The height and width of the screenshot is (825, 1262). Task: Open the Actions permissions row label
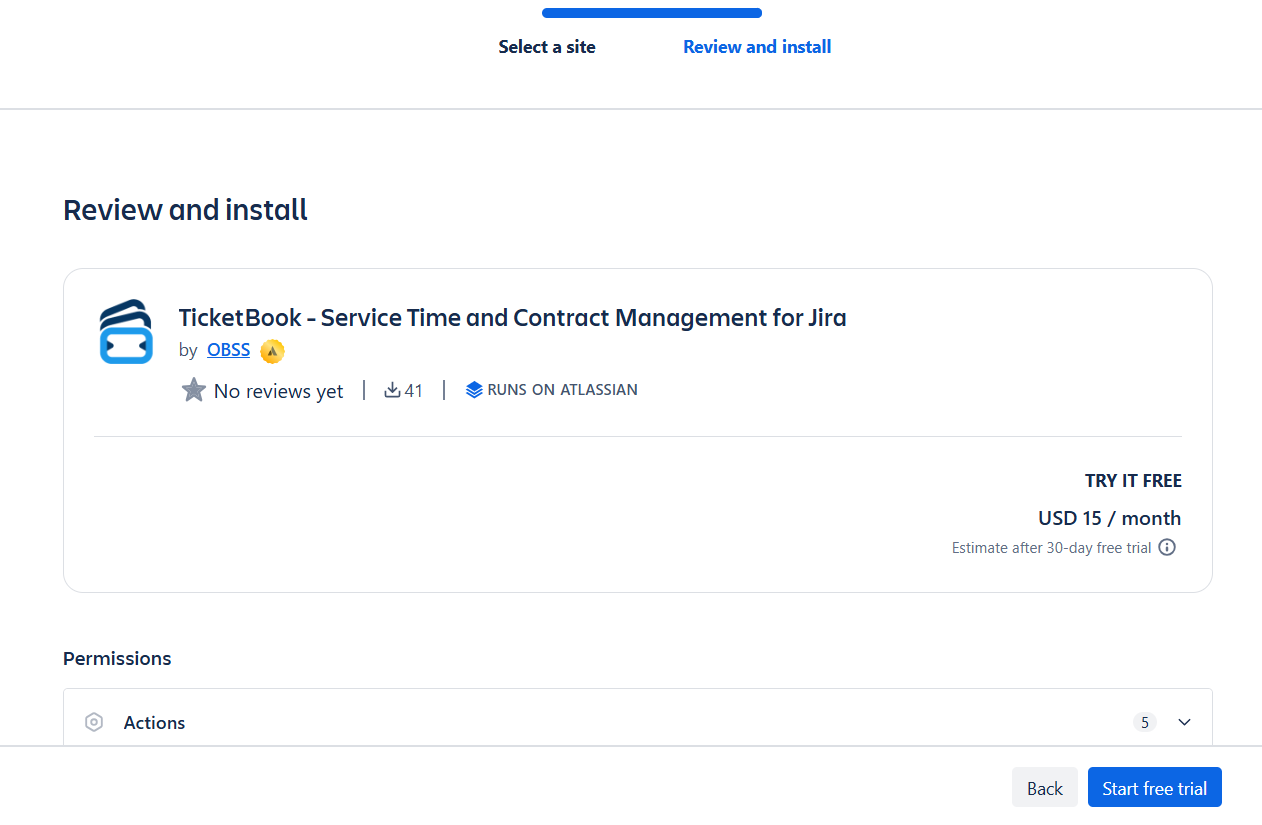[154, 722]
